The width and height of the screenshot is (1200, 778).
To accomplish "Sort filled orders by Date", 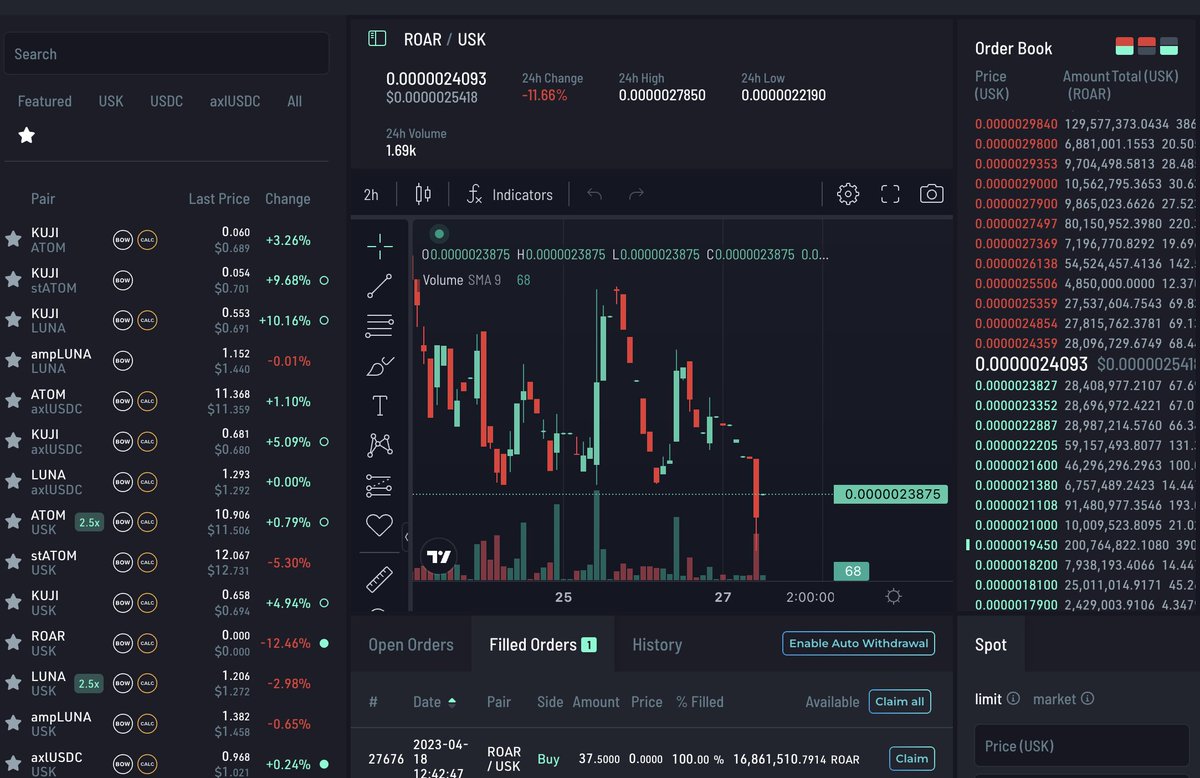I will [435, 702].
